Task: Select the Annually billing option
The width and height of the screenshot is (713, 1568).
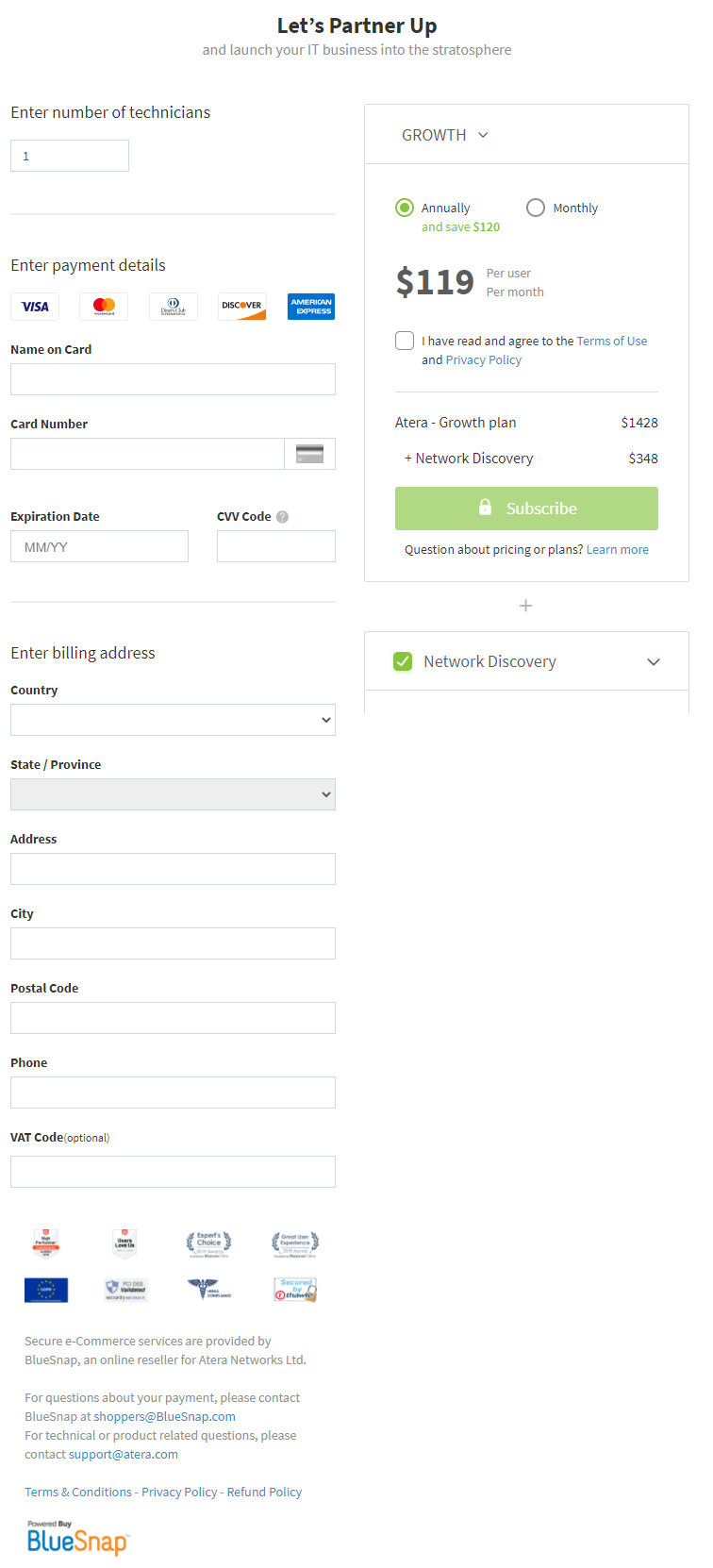Action: (405, 208)
